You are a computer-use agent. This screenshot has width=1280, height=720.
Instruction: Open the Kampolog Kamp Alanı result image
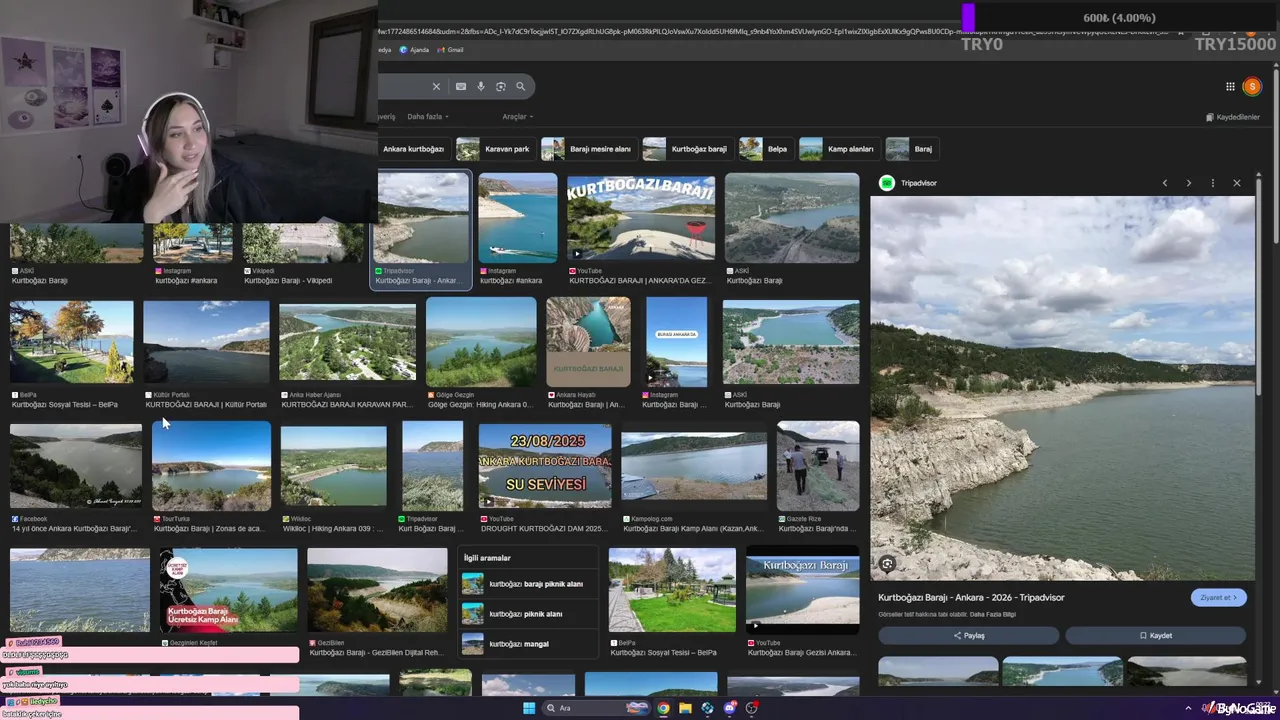693,466
